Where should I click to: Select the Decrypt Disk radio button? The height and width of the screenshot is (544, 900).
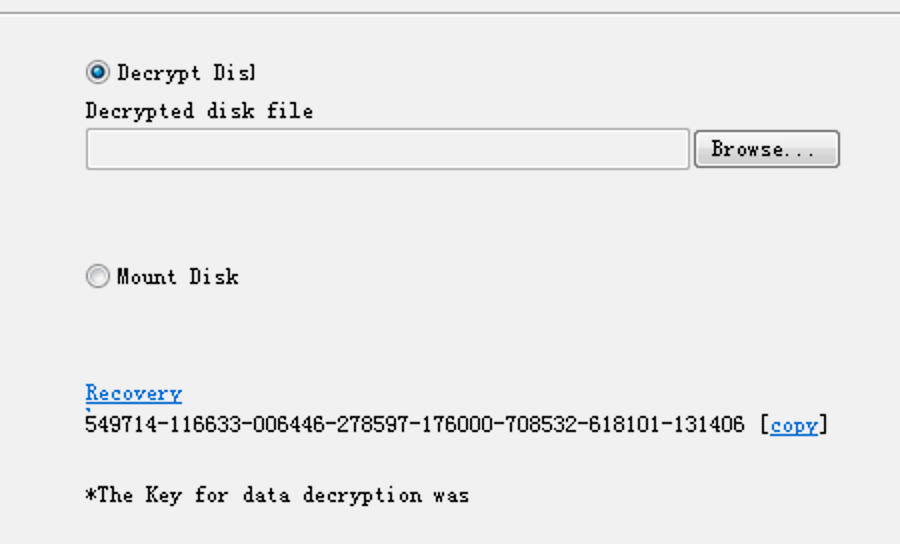(x=98, y=72)
